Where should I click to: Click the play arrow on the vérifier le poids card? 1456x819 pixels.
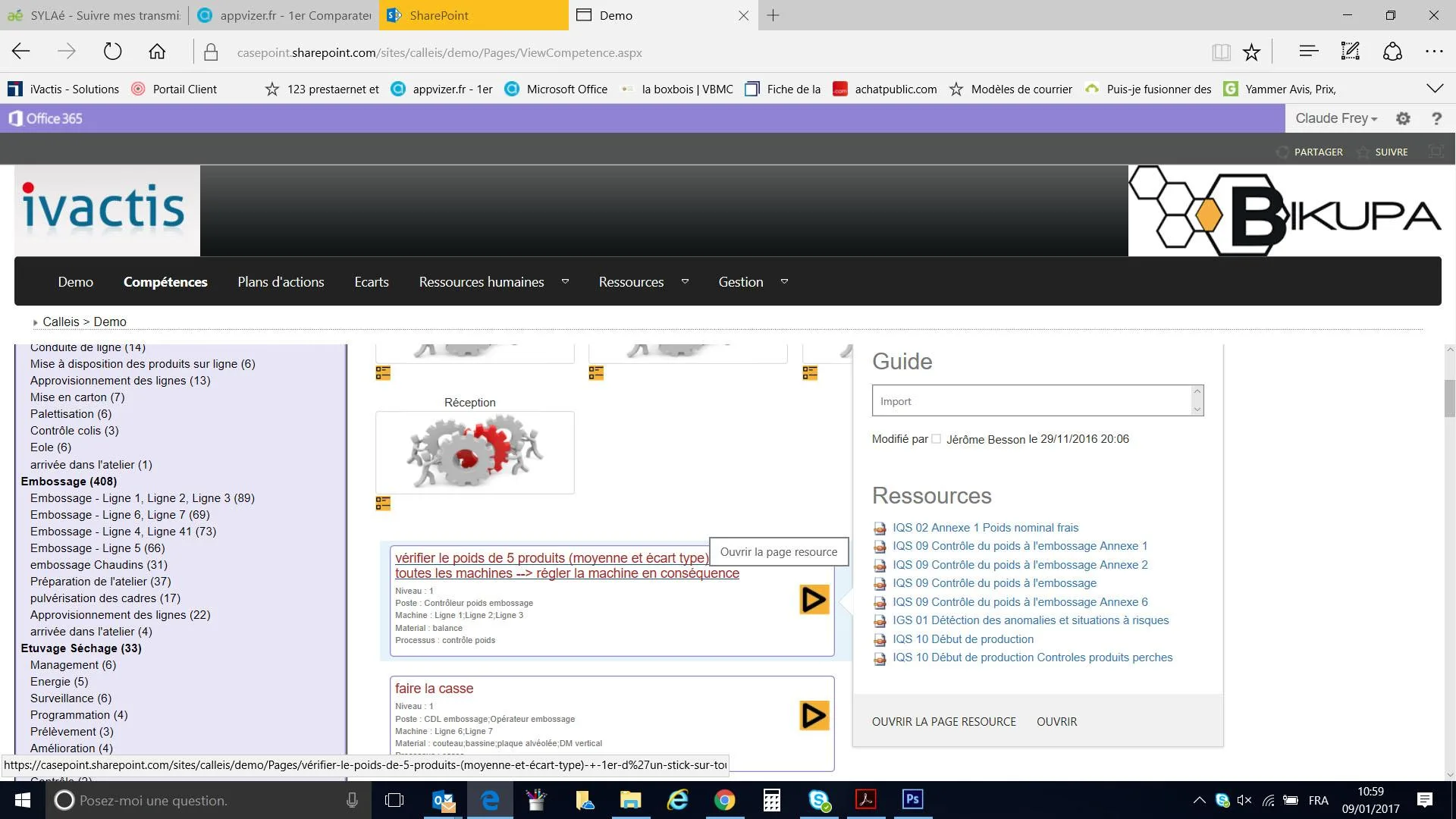814,600
